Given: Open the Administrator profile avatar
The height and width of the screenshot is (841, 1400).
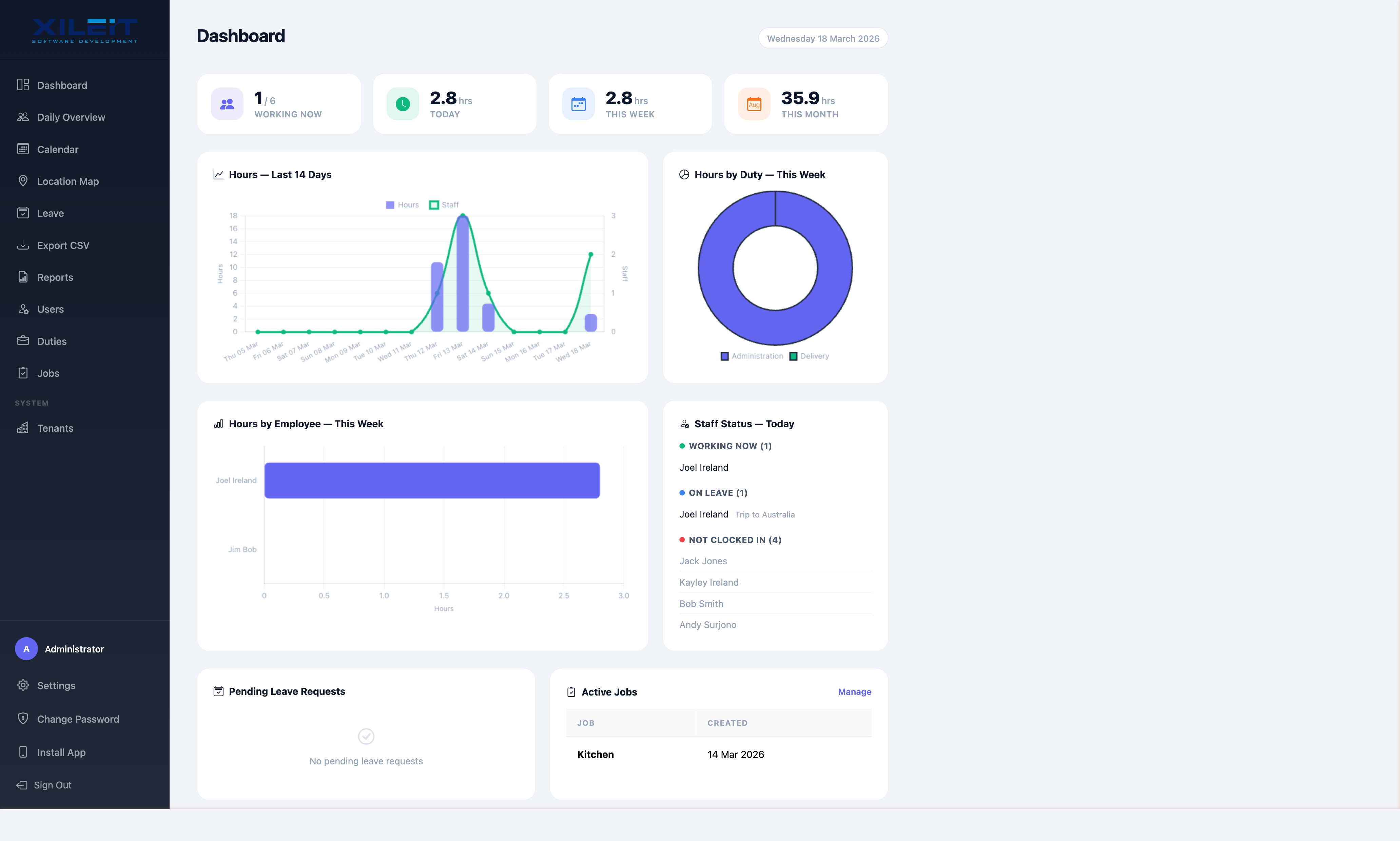Looking at the screenshot, I should [x=26, y=648].
